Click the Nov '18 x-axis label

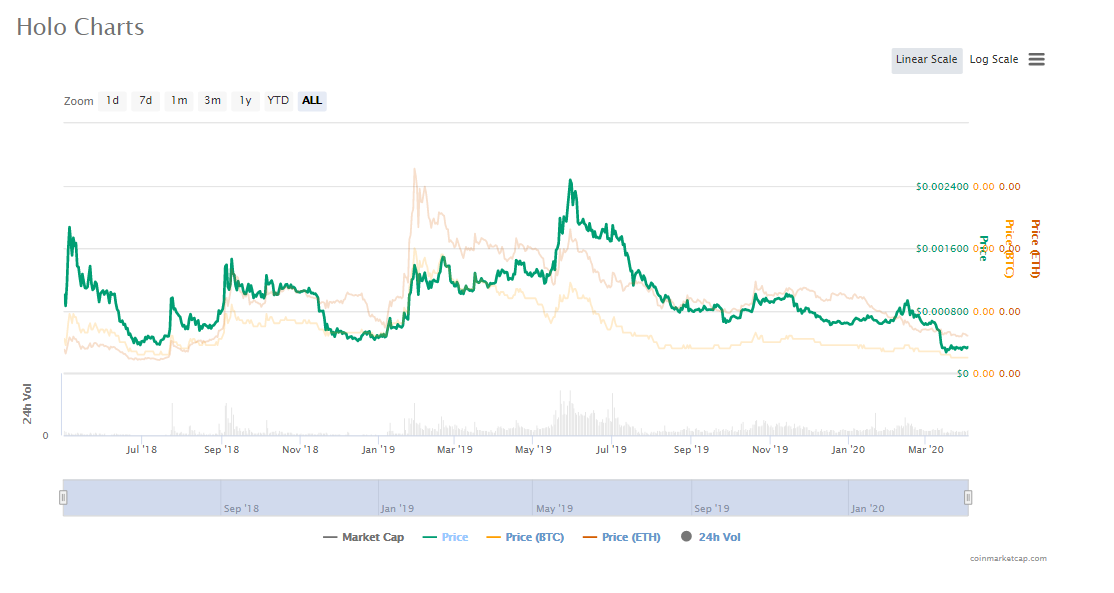point(301,450)
